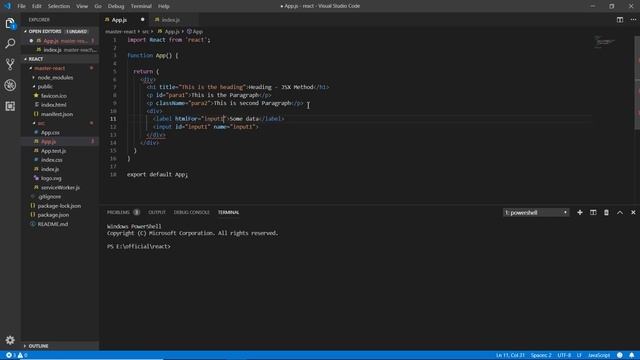Open the View menu
This screenshot has width=640, height=360.
coord(82,6)
